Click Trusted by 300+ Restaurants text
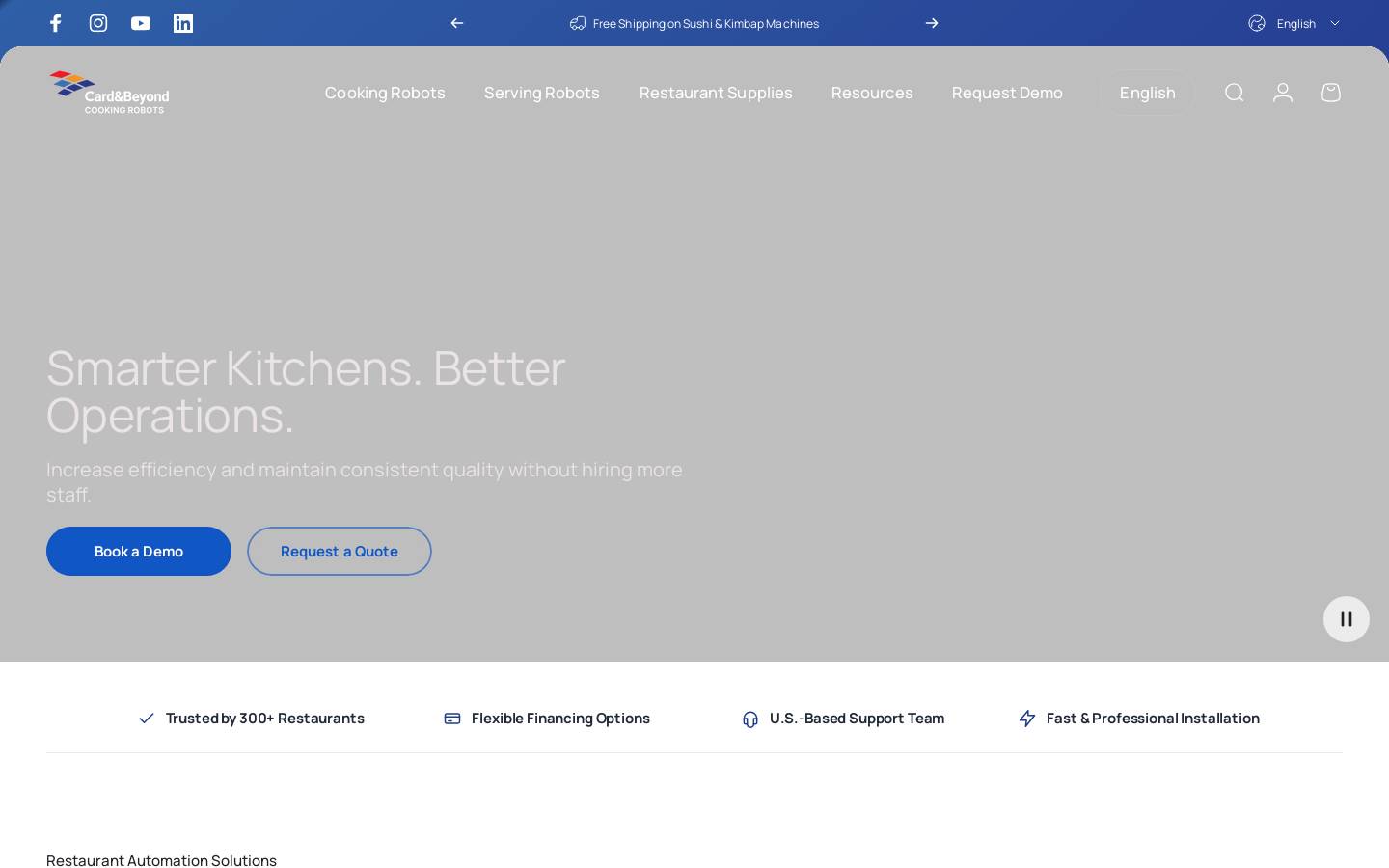The image size is (1389, 868). click(x=265, y=719)
